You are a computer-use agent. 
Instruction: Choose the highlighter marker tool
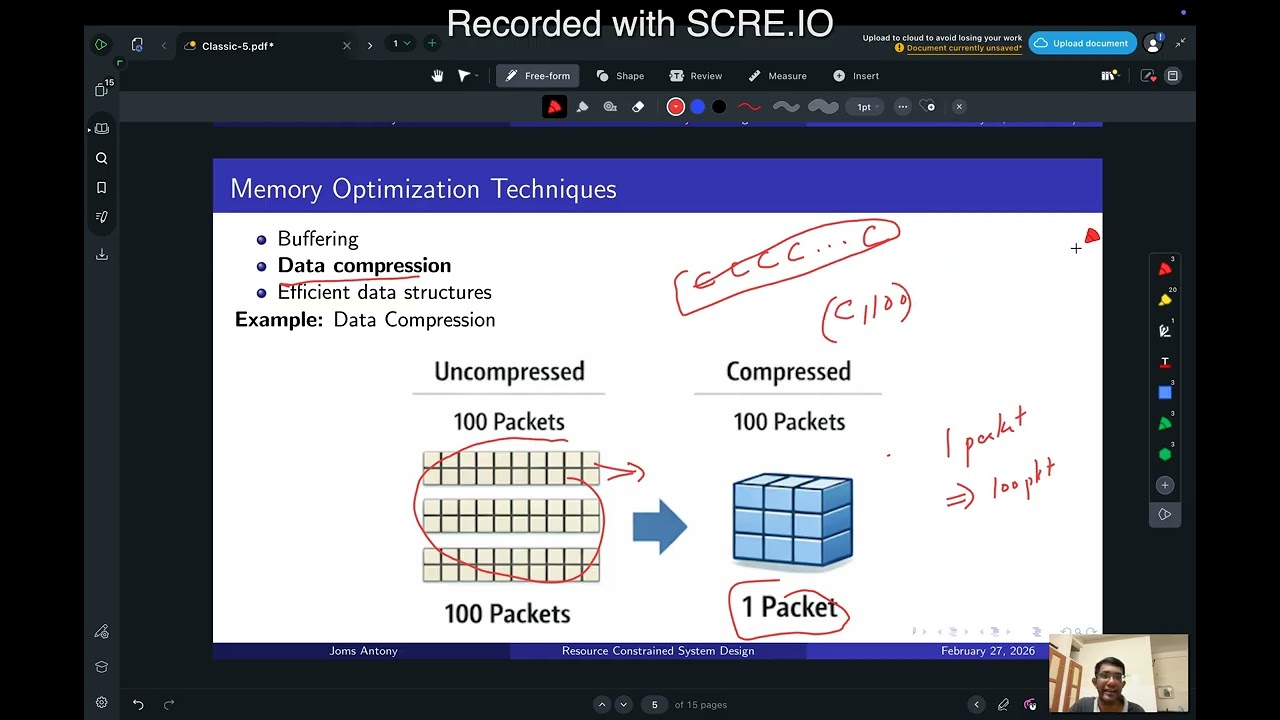582,107
